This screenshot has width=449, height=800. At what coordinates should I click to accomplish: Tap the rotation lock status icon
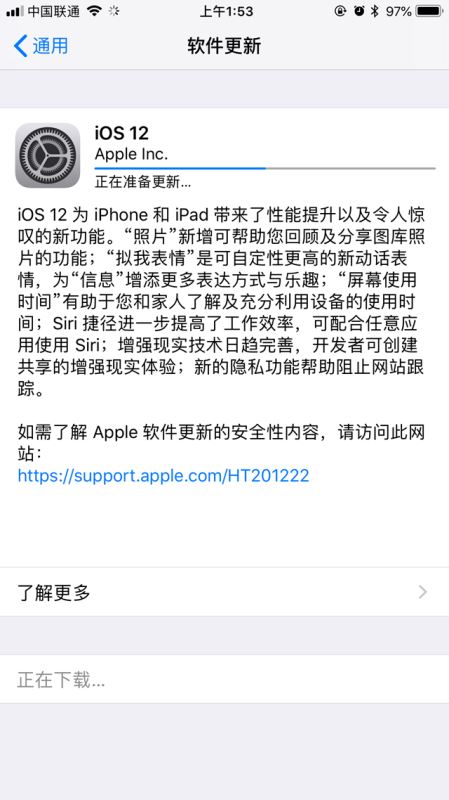[x=340, y=11]
